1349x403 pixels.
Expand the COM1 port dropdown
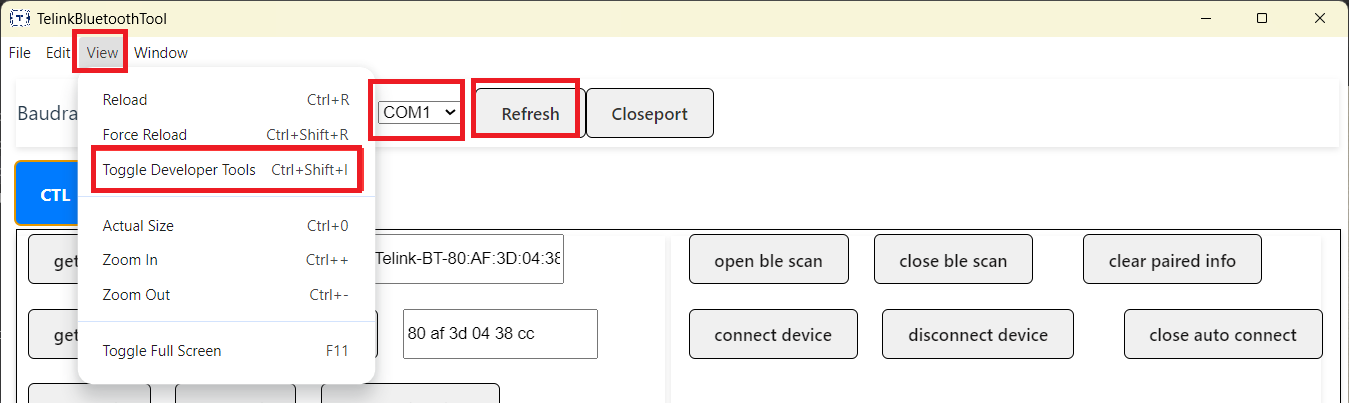(x=418, y=113)
